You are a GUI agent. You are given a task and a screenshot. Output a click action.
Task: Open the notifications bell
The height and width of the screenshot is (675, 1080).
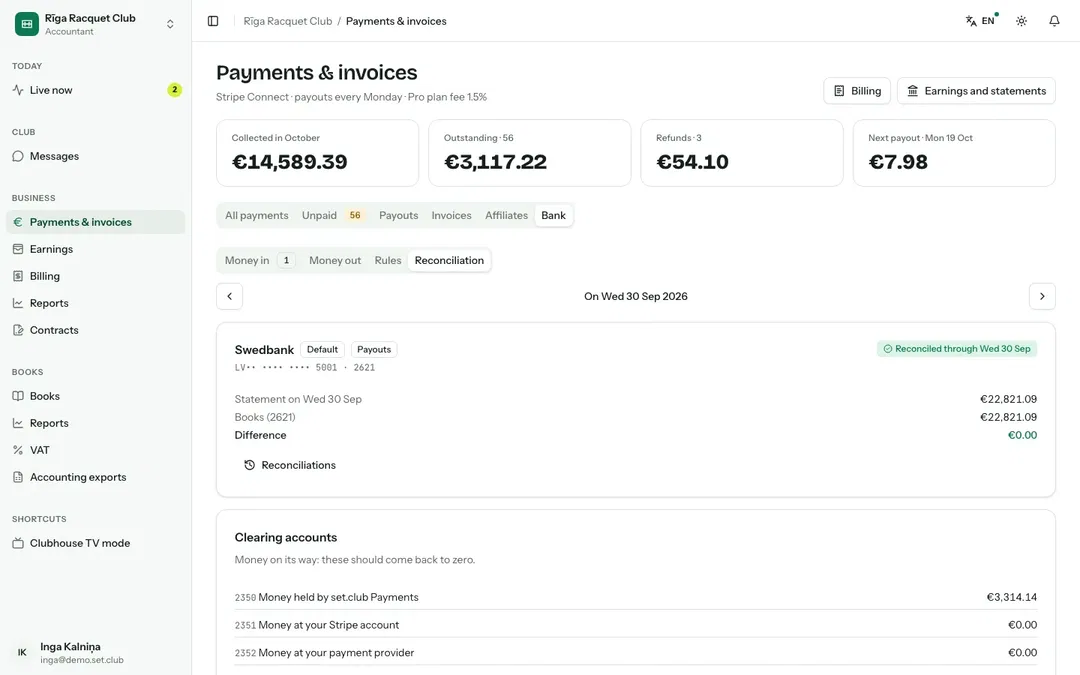pos(1054,21)
